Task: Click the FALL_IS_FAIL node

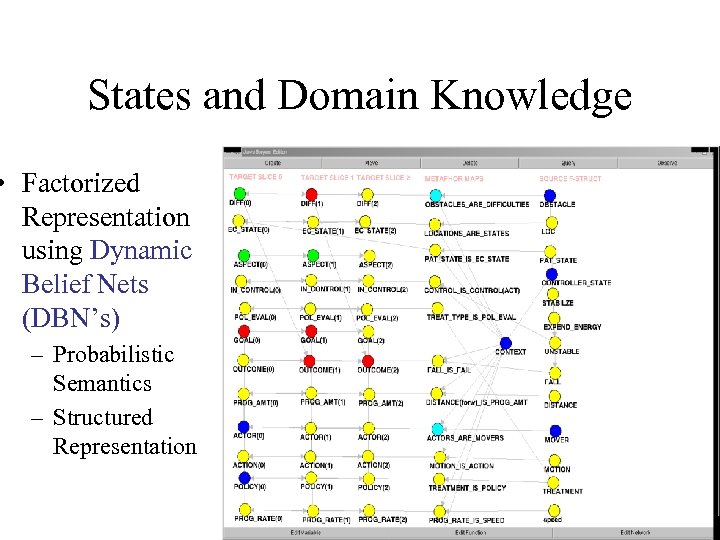Action: point(438,361)
